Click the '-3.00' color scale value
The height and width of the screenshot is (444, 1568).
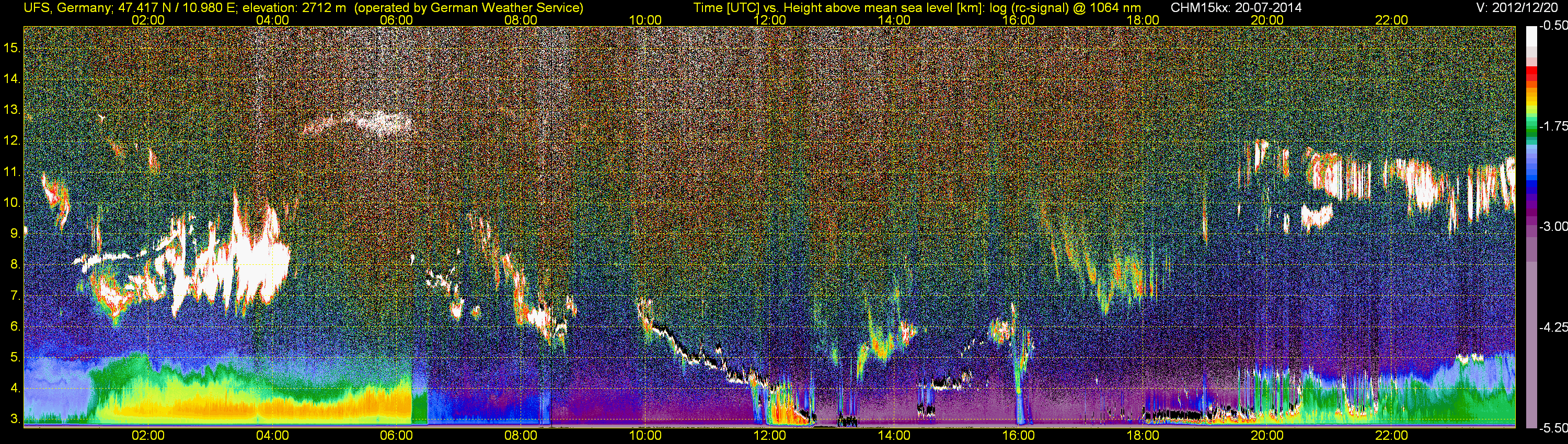(x=1553, y=226)
